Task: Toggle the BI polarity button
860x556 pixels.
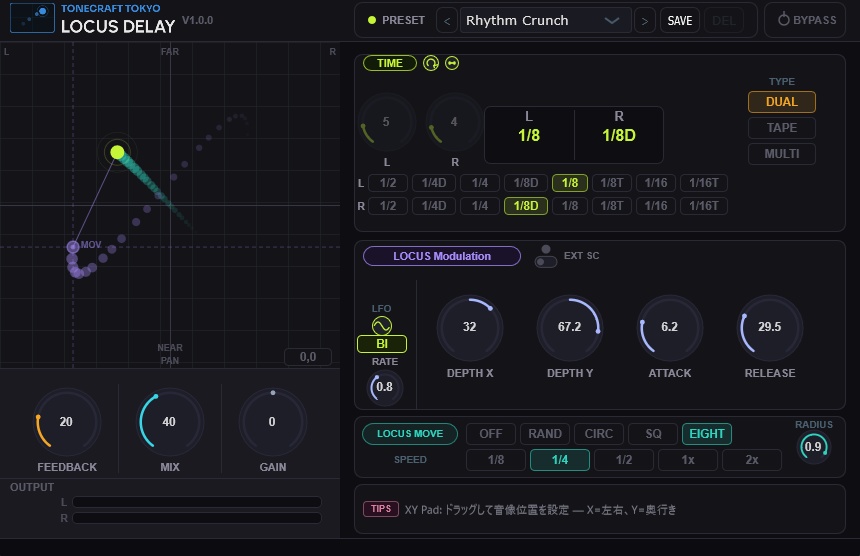Action: point(382,344)
